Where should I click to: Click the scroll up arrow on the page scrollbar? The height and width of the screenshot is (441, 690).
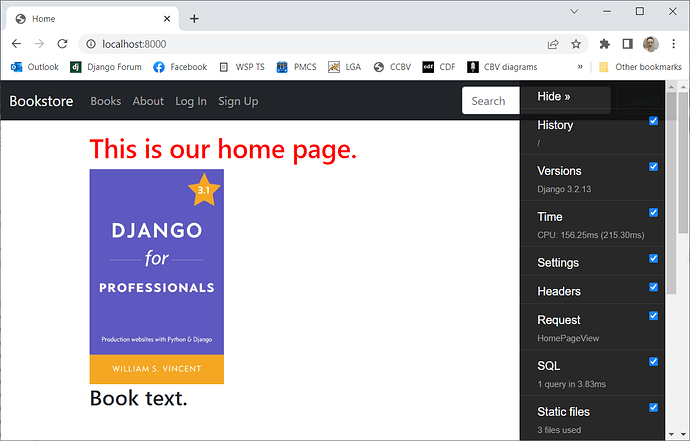(x=683, y=87)
